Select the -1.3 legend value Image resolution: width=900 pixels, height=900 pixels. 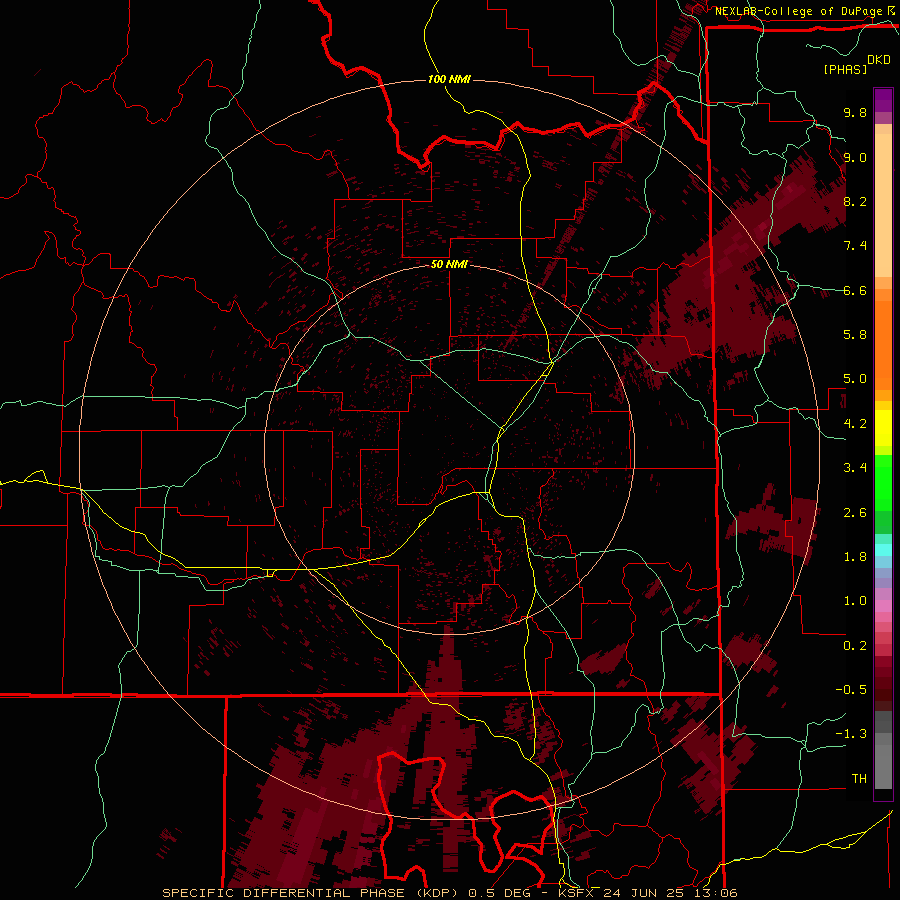pos(851,734)
